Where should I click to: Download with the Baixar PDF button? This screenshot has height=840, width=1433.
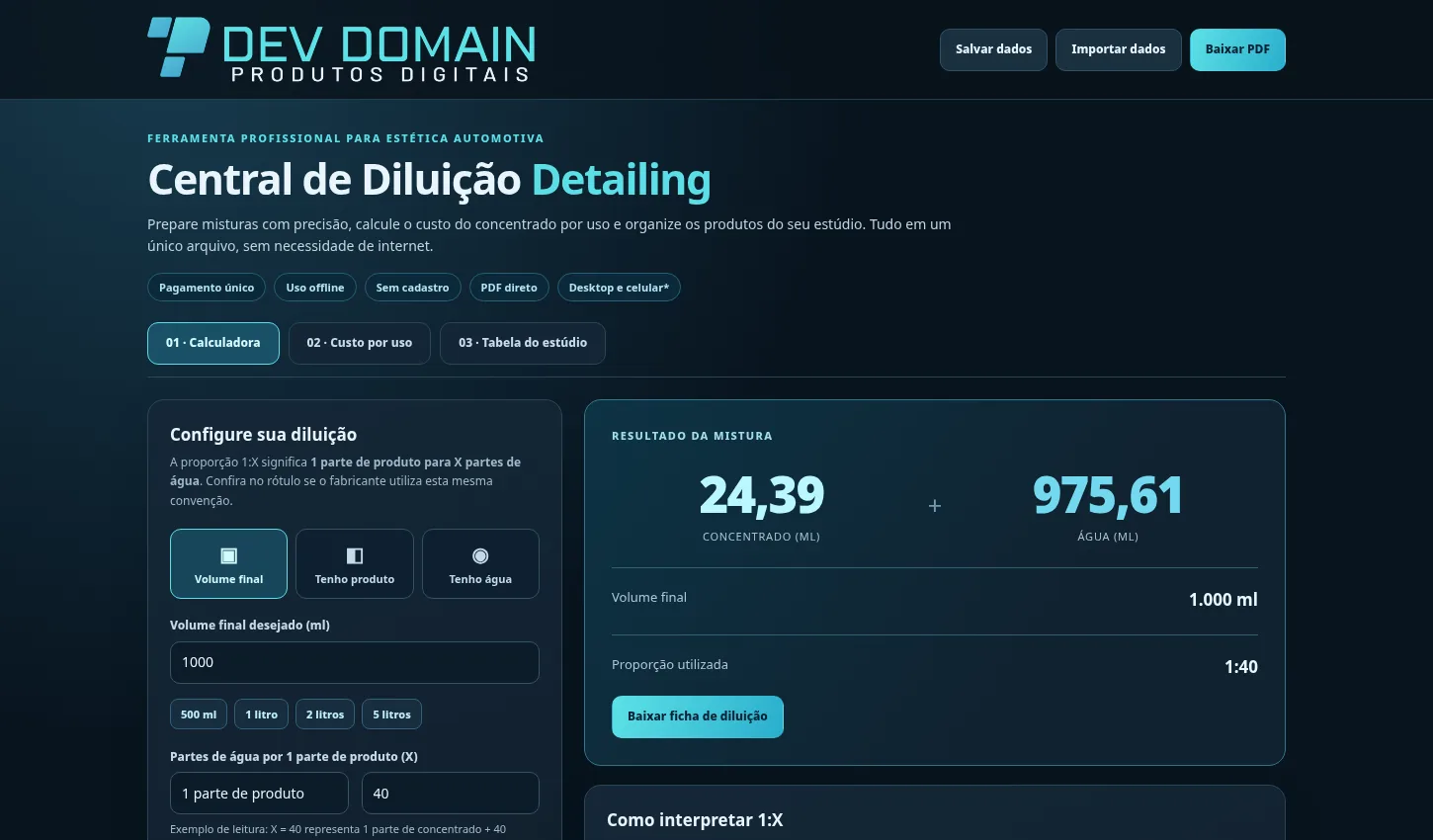(x=1237, y=49)
